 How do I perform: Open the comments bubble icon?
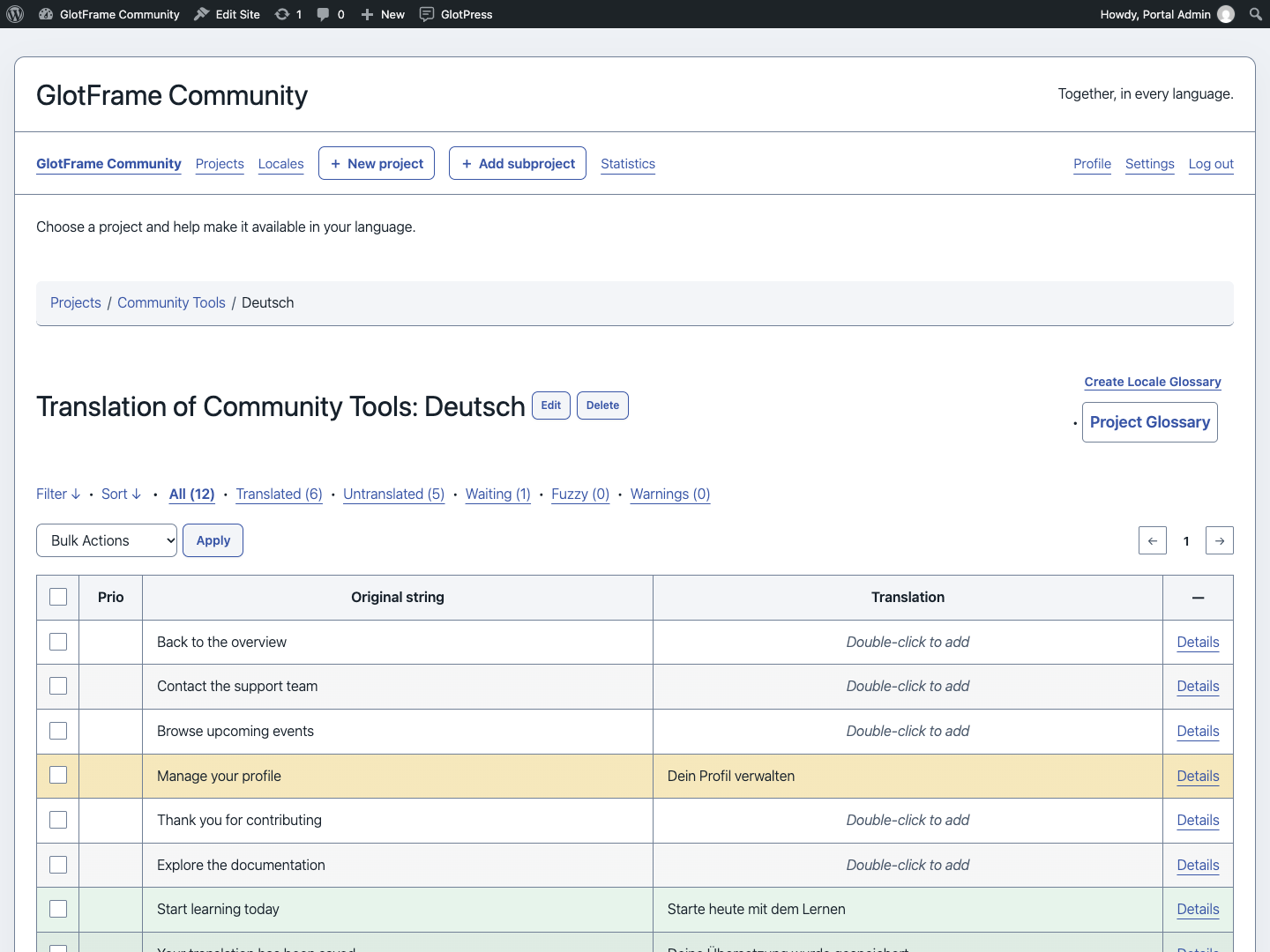(324, 14)
